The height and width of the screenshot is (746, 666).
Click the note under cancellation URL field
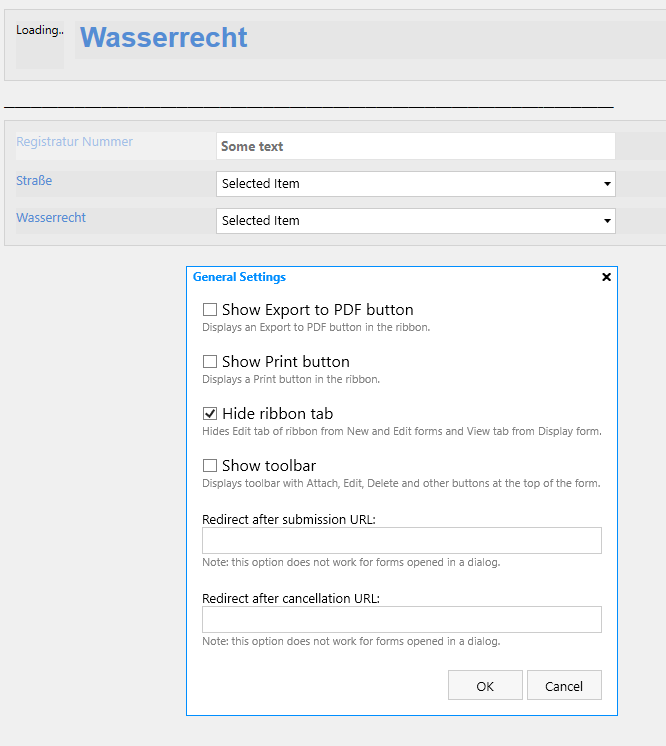click(x=351, y=641)
